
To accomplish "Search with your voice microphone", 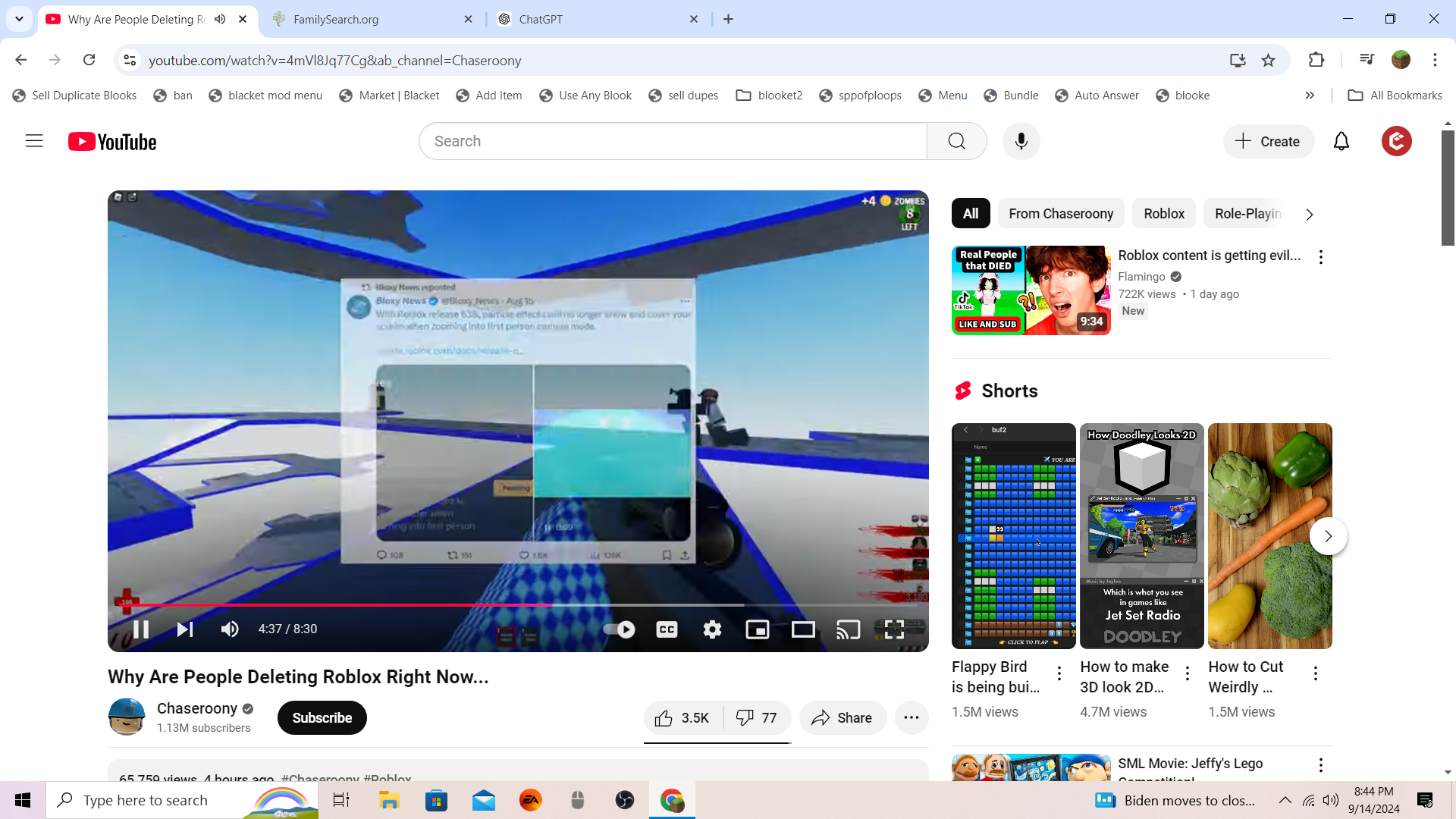I will click(x=1021, y=141).
